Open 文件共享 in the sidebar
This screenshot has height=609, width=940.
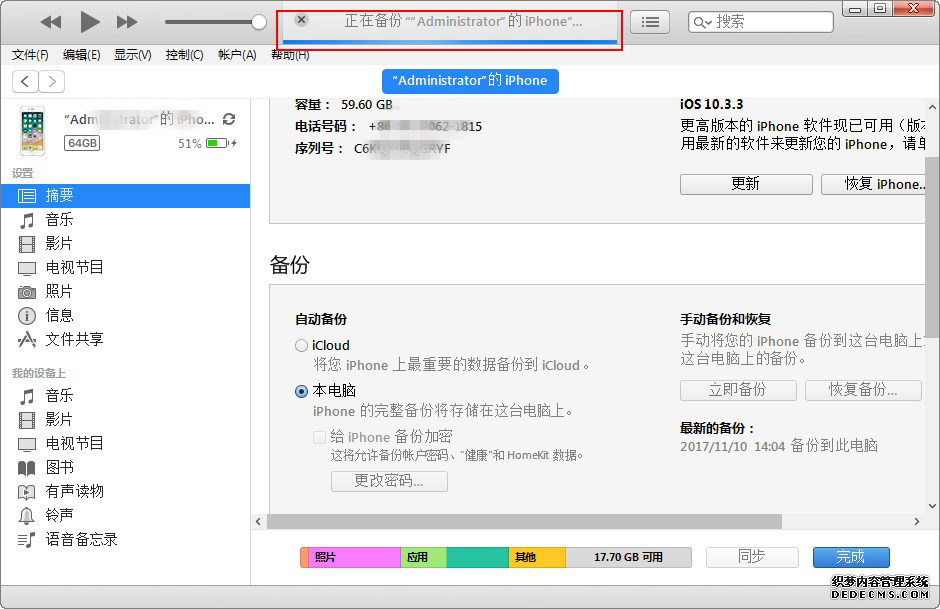125,340
